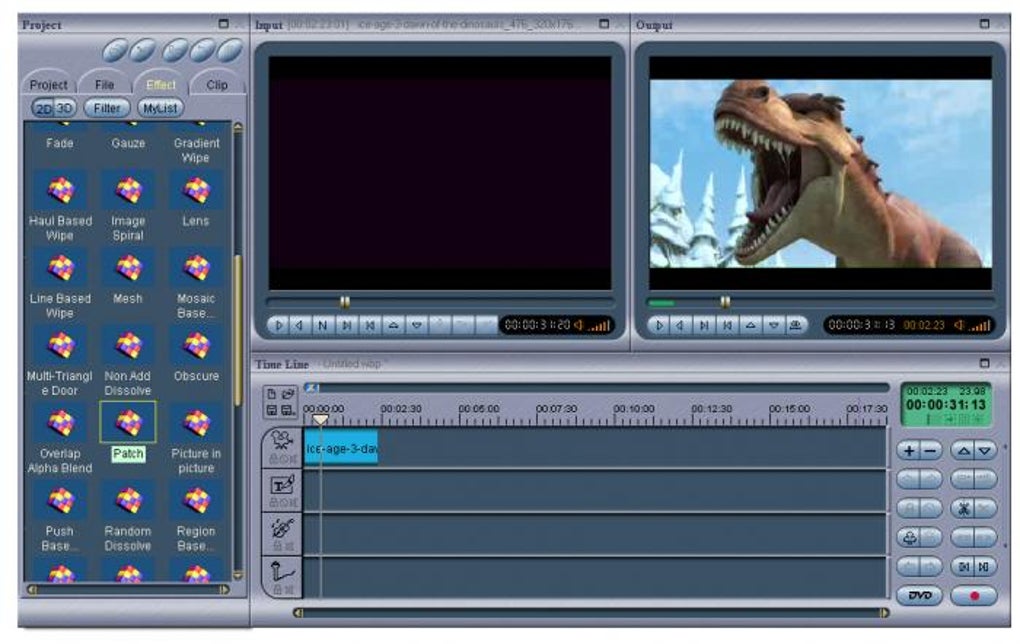Show the Filter effects list
This screenshot has width=1020, height=644.
pyautogui.click(x=107, y=109)
